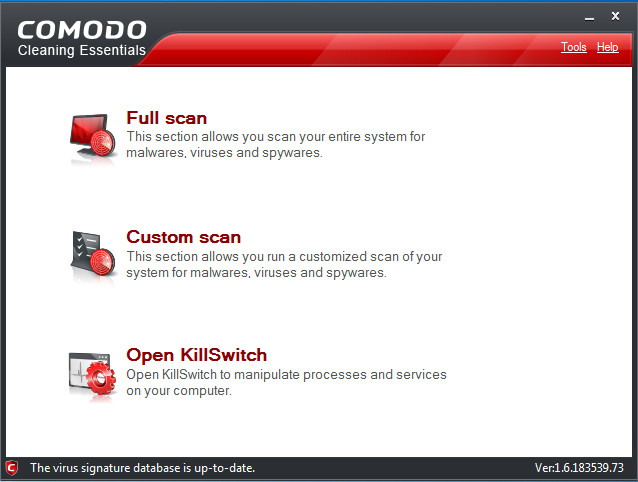Launch Open KillSwitch
Screen dimensions: 638x482
point(197,355)
